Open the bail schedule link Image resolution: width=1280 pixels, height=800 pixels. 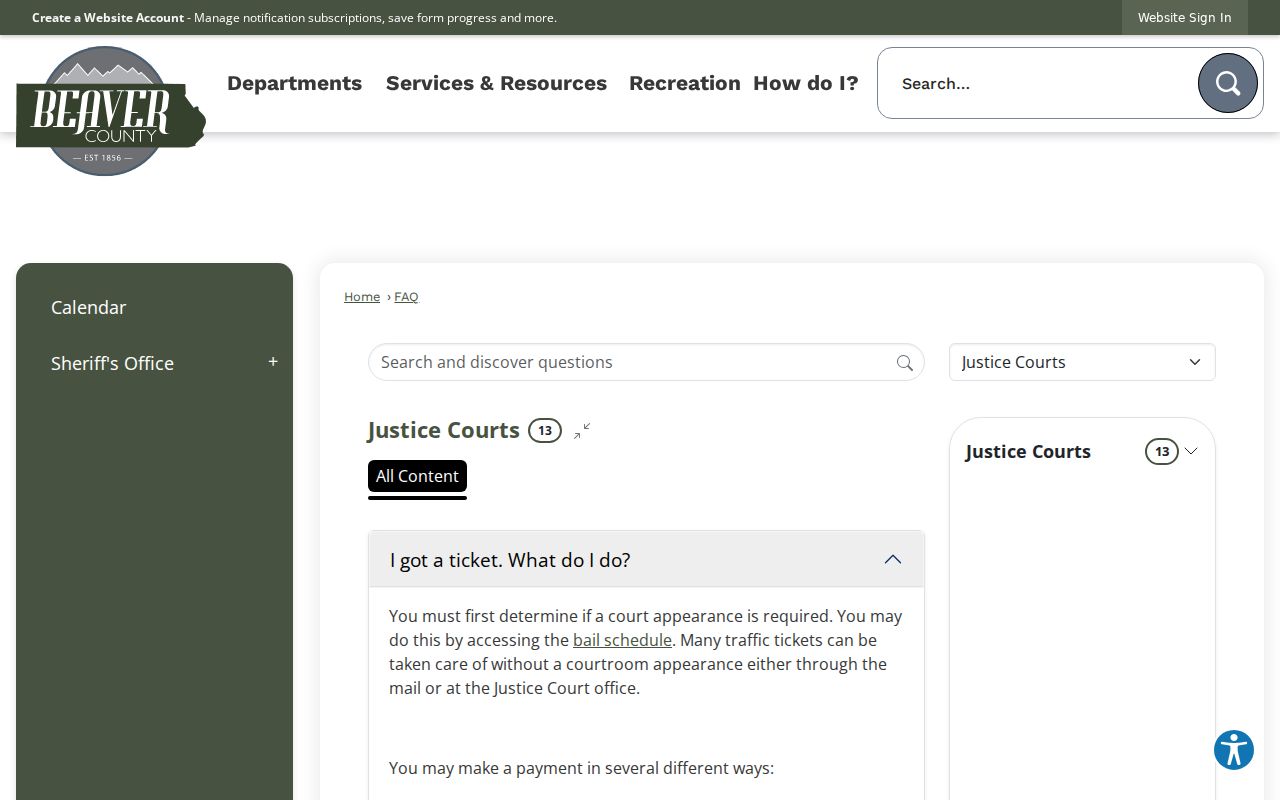(622, 640)
